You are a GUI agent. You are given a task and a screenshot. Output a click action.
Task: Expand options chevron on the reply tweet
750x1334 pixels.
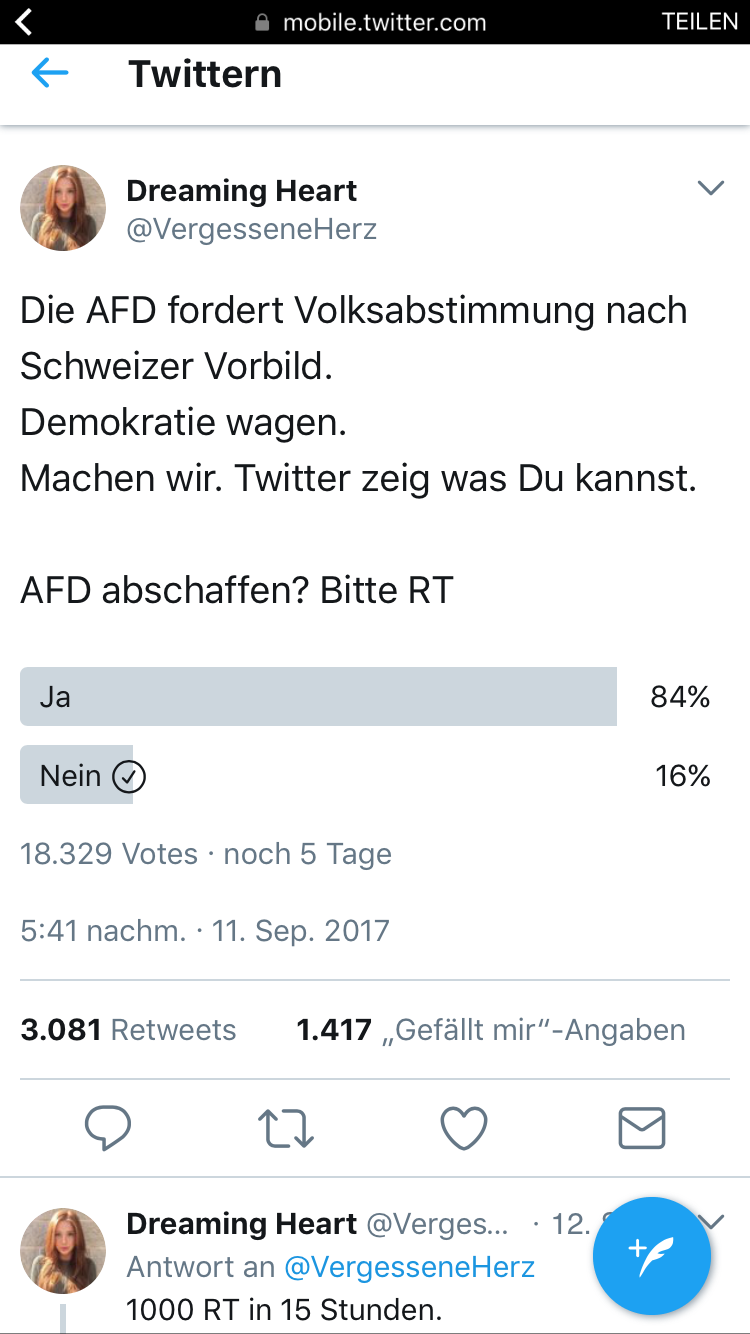click(x=713, y=1222)
